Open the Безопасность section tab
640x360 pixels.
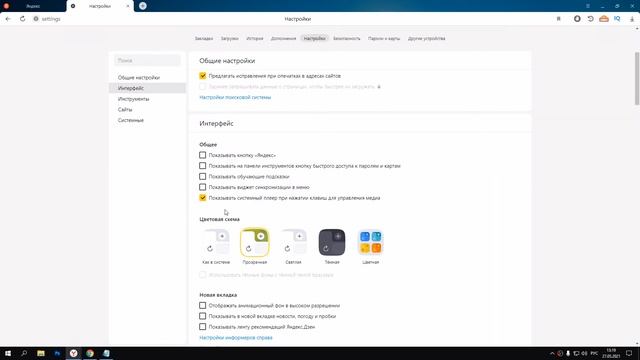tap(347, 38)
